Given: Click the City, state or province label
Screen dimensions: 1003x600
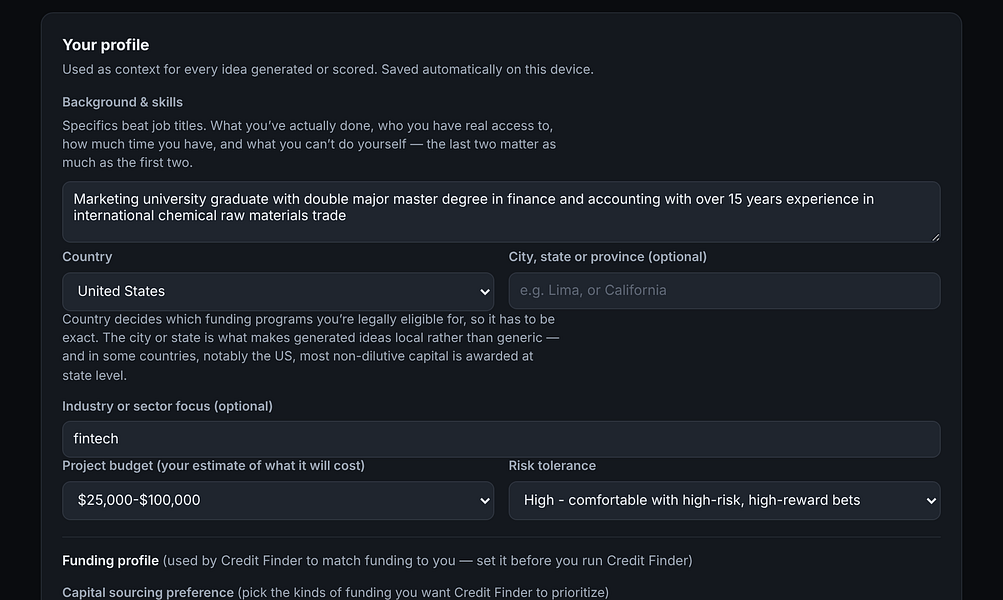Looking at the screenshot, I should point(608,257).
